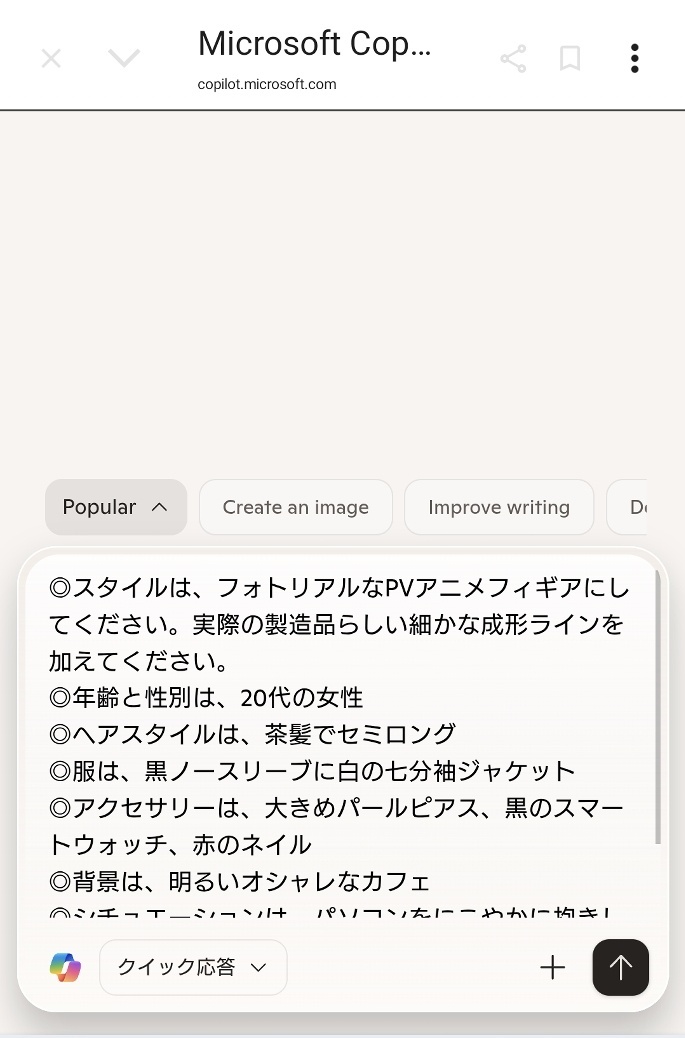Viewport: 685px width, 1038px height.
Task: Click the text 'トウォッチ、赤のネイル'
Action: click(180, 844)
